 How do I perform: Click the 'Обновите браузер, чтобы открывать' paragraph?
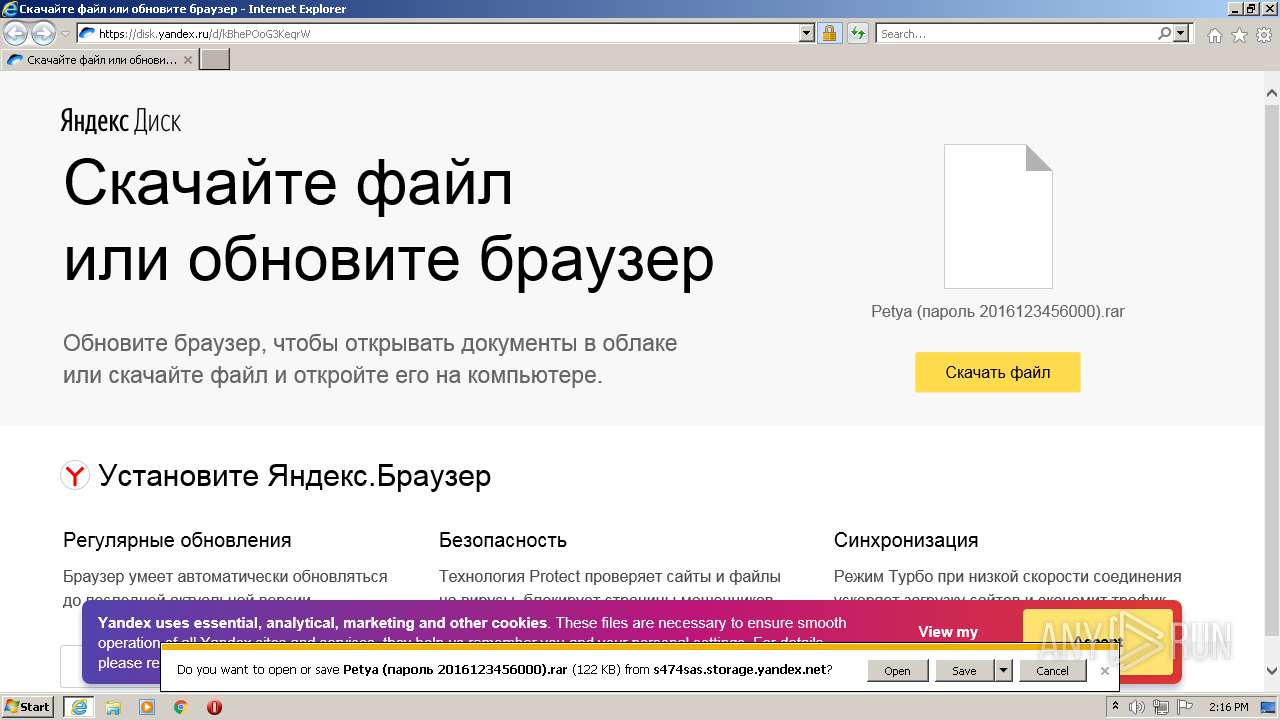(370, 359)
